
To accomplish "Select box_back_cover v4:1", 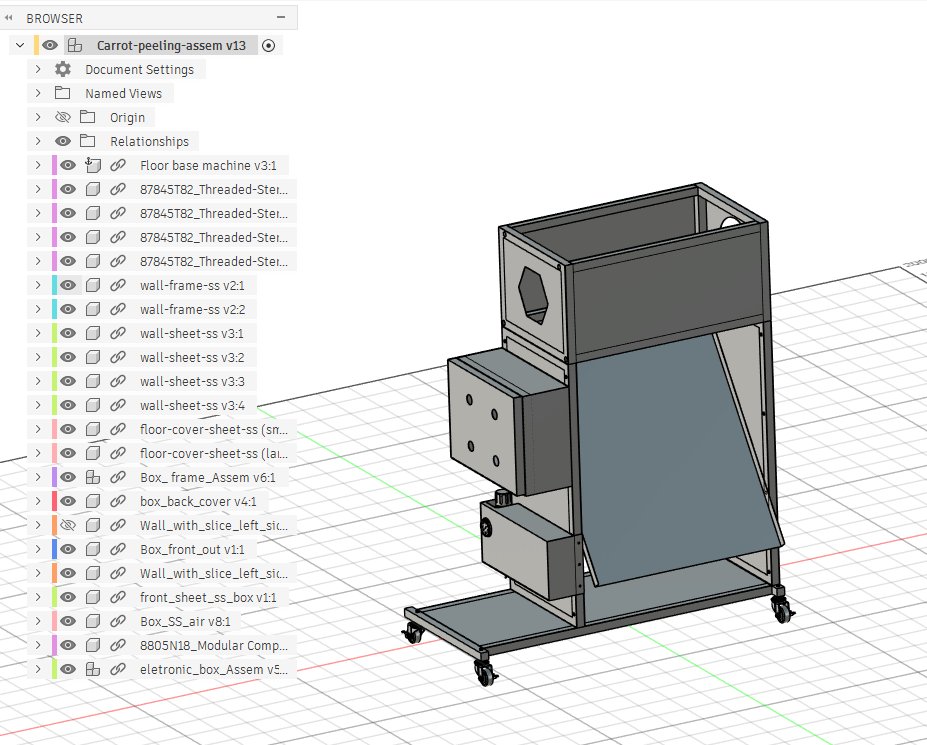I will [x=198, y=501].
